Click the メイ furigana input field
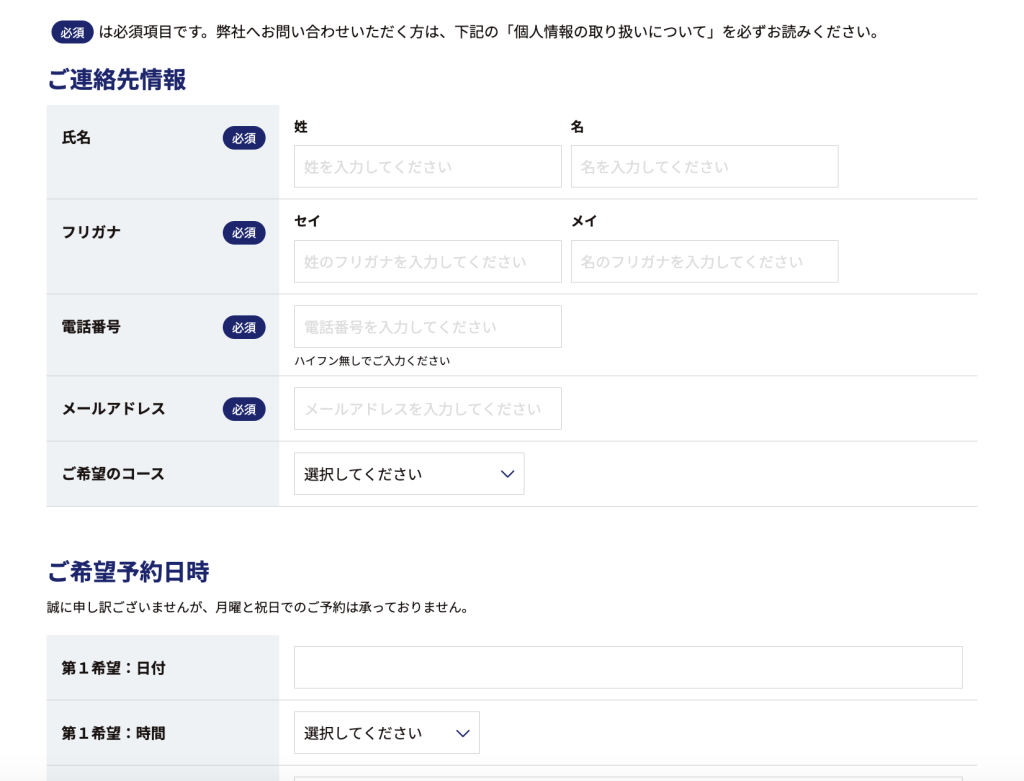1024x781 pixels. pos(704,262)
